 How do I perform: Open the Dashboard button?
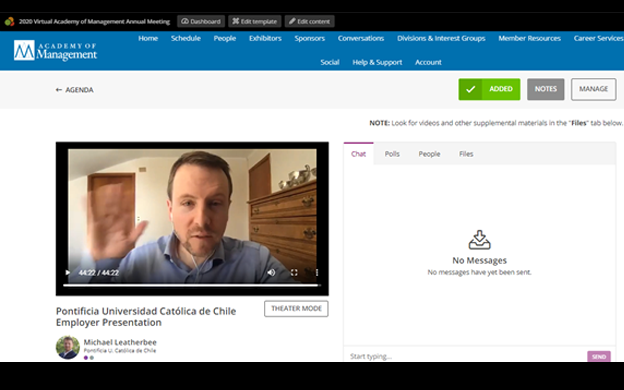click(x=201, y=21)
